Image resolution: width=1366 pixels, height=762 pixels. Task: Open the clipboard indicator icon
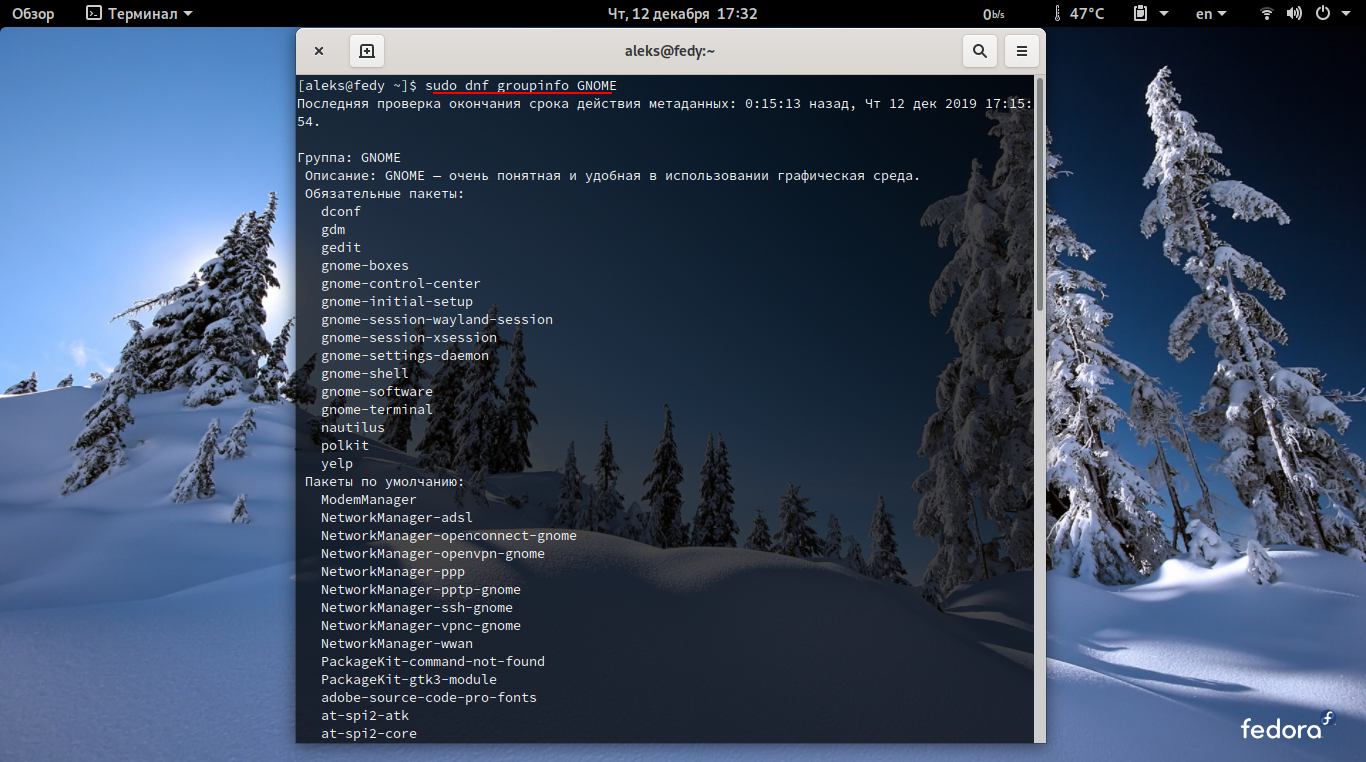coord(1140,14)
